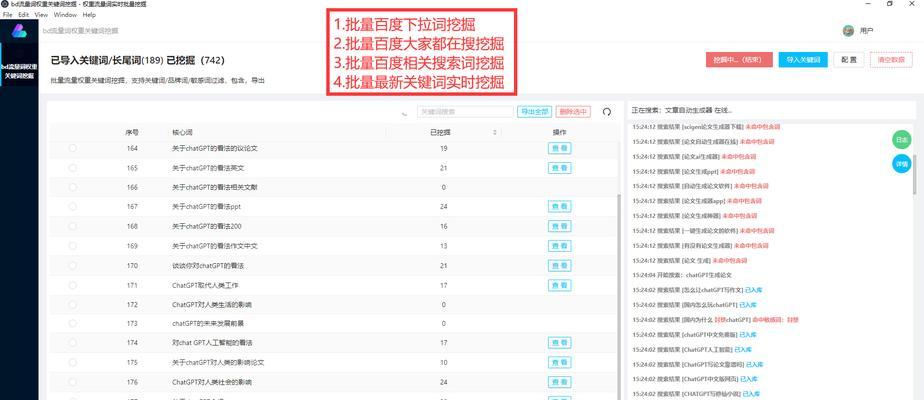
Task: Focus the 关键词搜索 search field
Action: (x=465, y=111)
